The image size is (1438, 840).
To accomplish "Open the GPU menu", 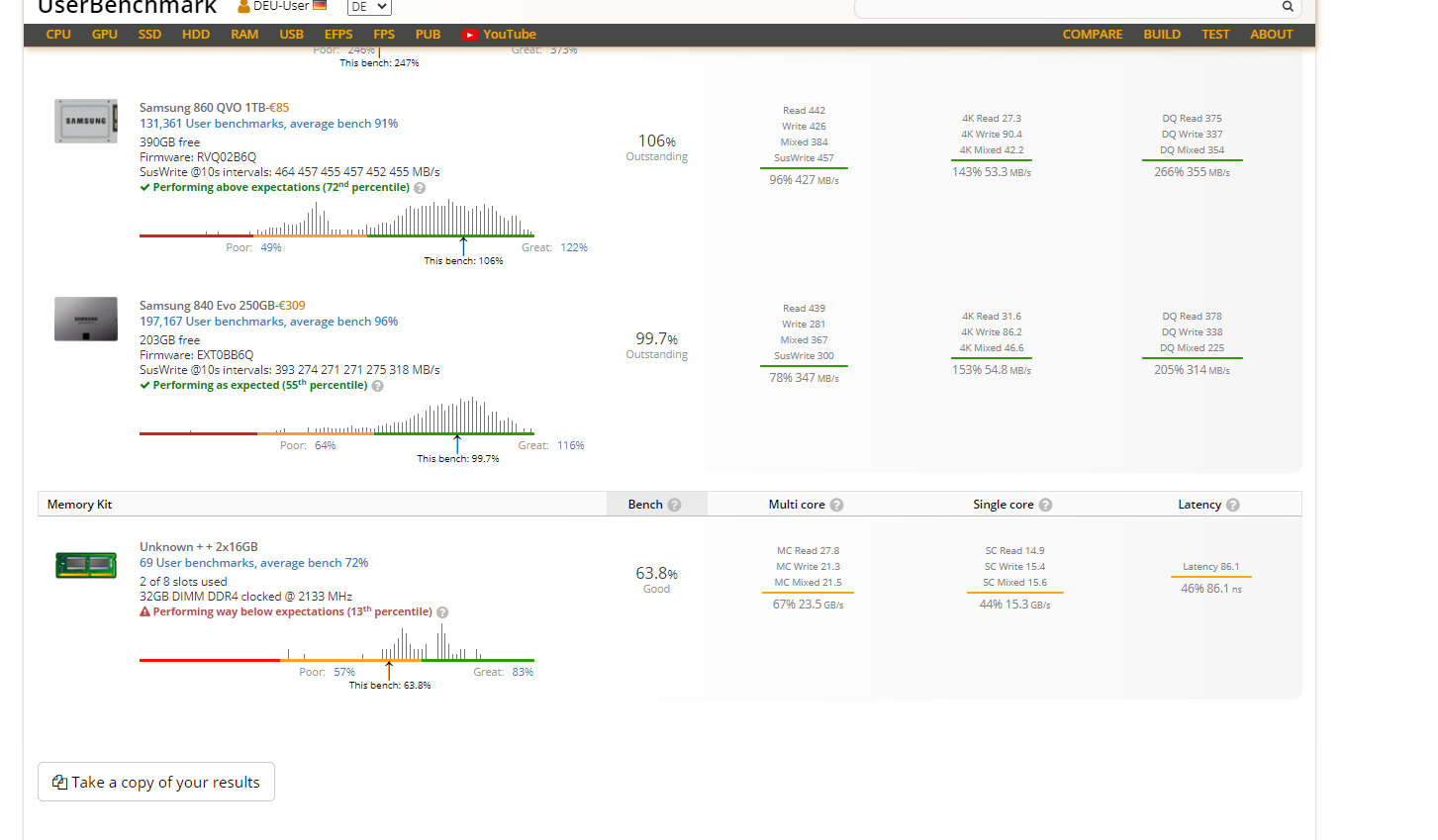I will pyautogui.click(x=105, y=35).
